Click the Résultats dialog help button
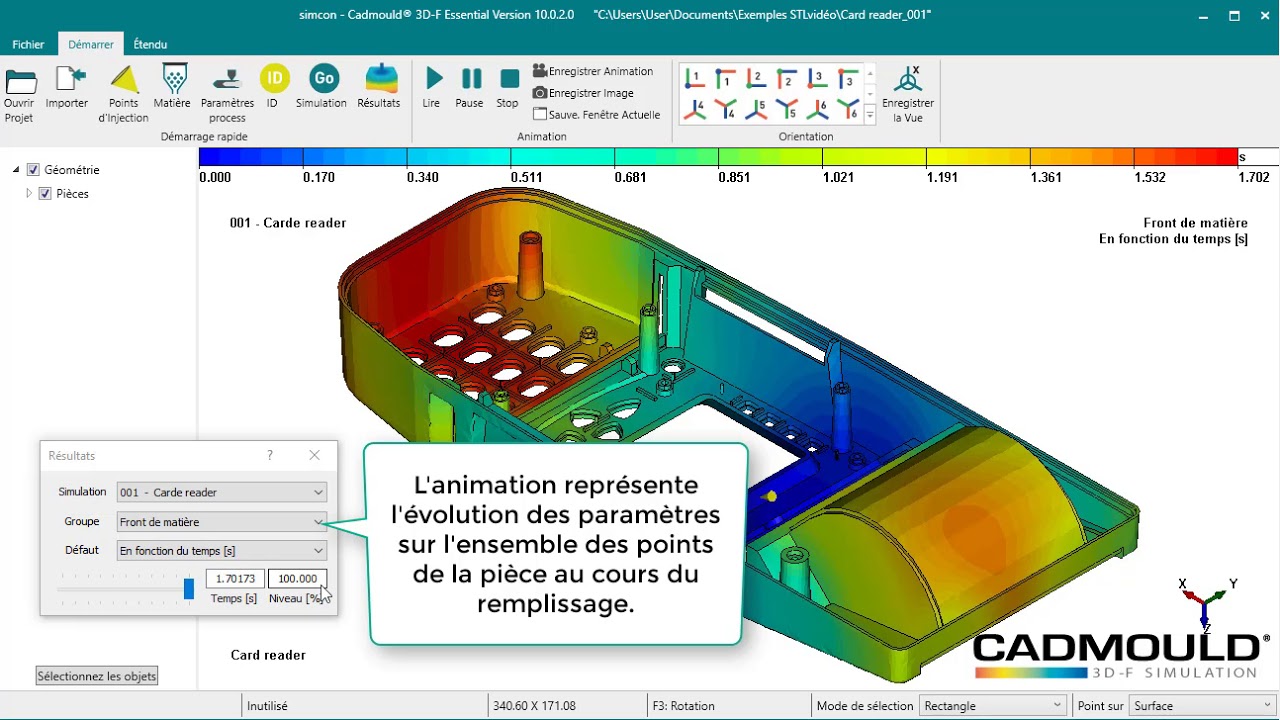 tap(270, 455)
